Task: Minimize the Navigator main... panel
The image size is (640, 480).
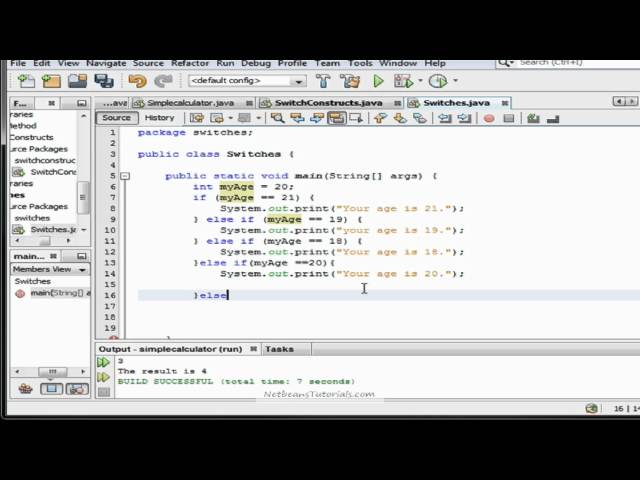Action: (82, 256)
